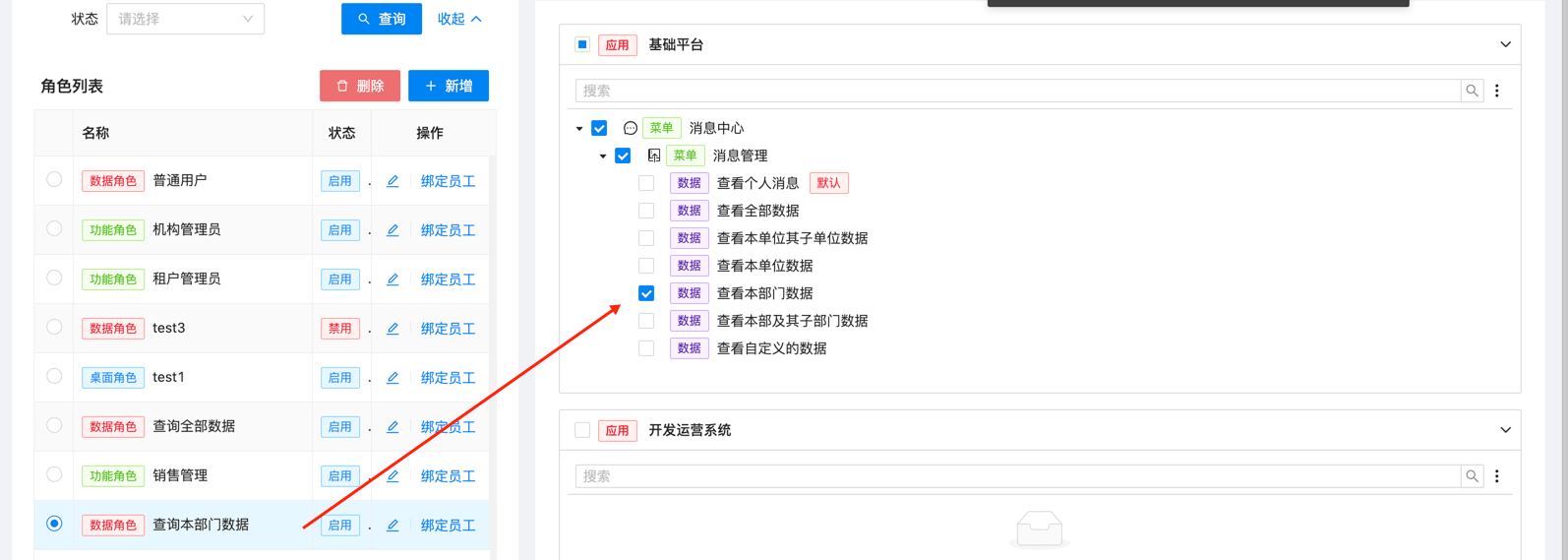Click 绑定员工 link for test1 role
The image size is (1568, 560).
[448, 378]
